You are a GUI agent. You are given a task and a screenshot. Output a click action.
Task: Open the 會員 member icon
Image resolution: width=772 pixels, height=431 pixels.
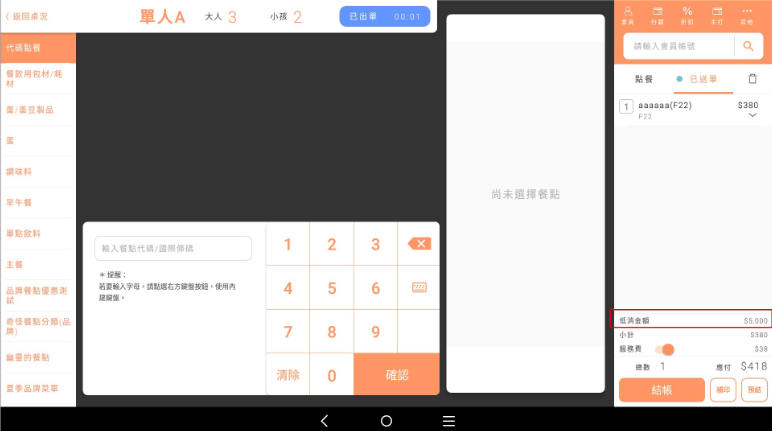click(x=628, y=14)
